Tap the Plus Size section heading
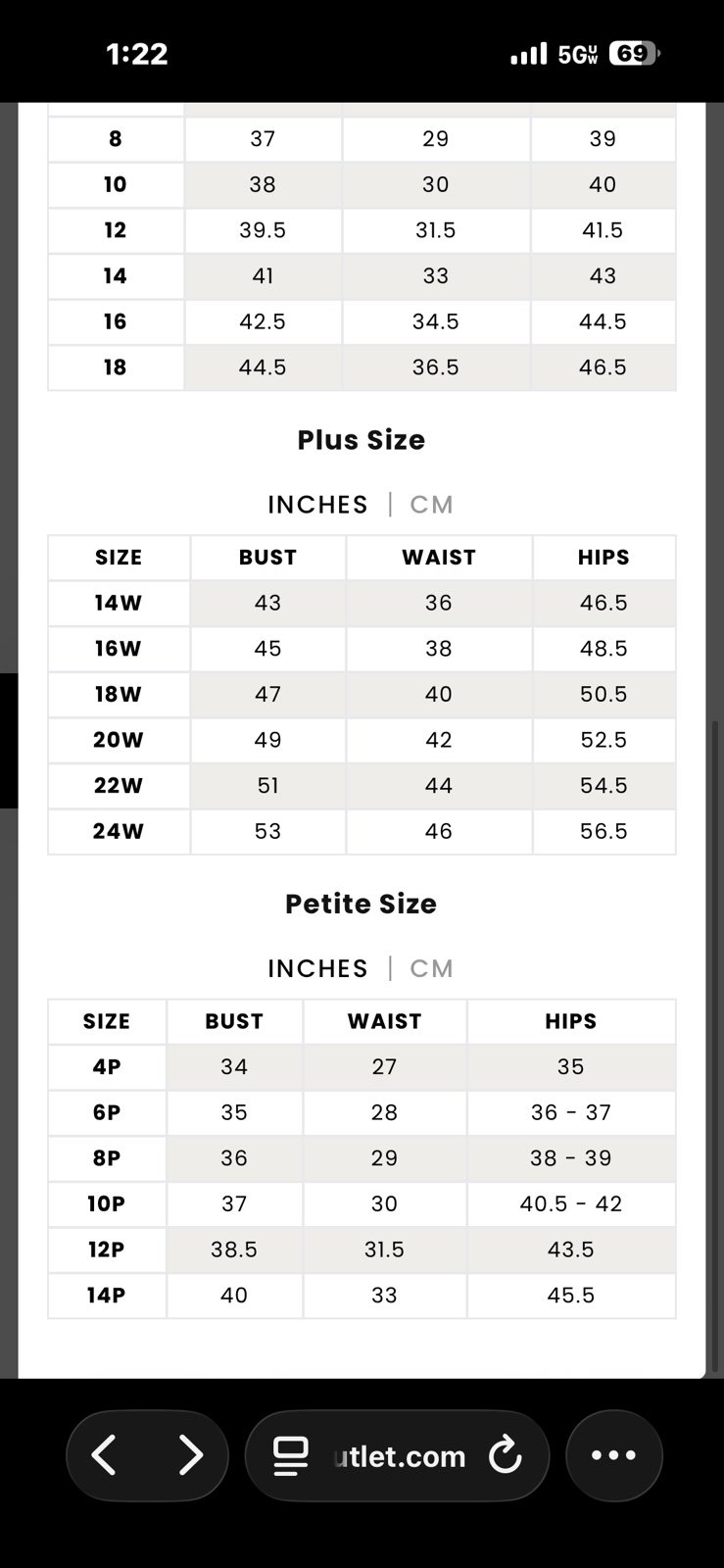 362,440
